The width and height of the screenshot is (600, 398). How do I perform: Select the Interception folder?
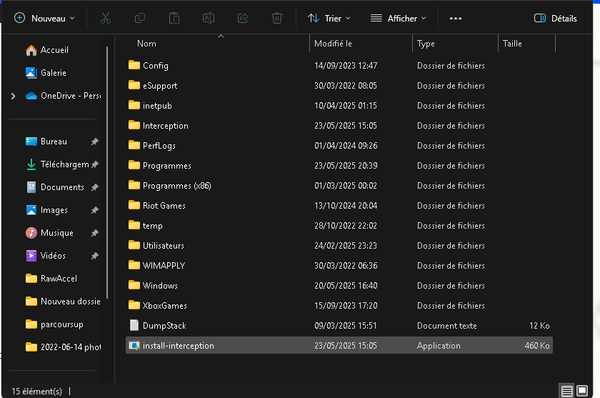pos(339,126)
